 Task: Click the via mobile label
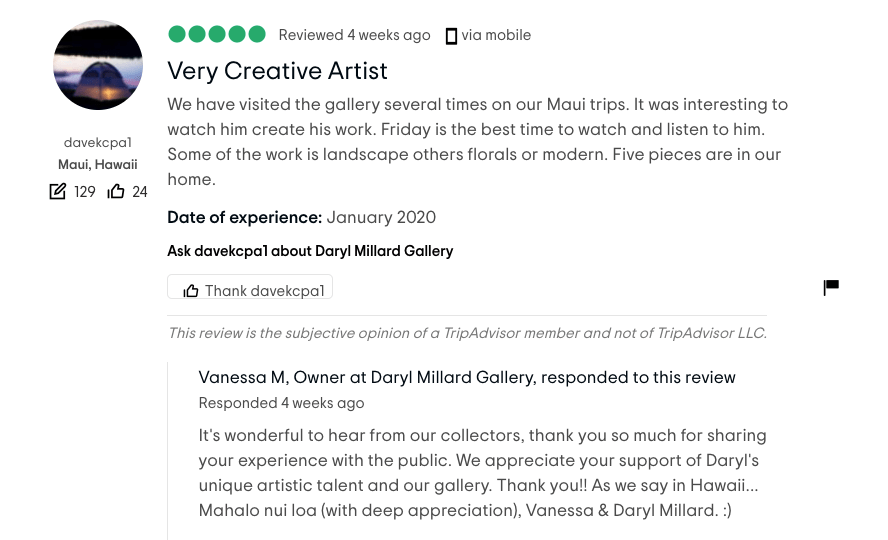[x=496, y=35]
